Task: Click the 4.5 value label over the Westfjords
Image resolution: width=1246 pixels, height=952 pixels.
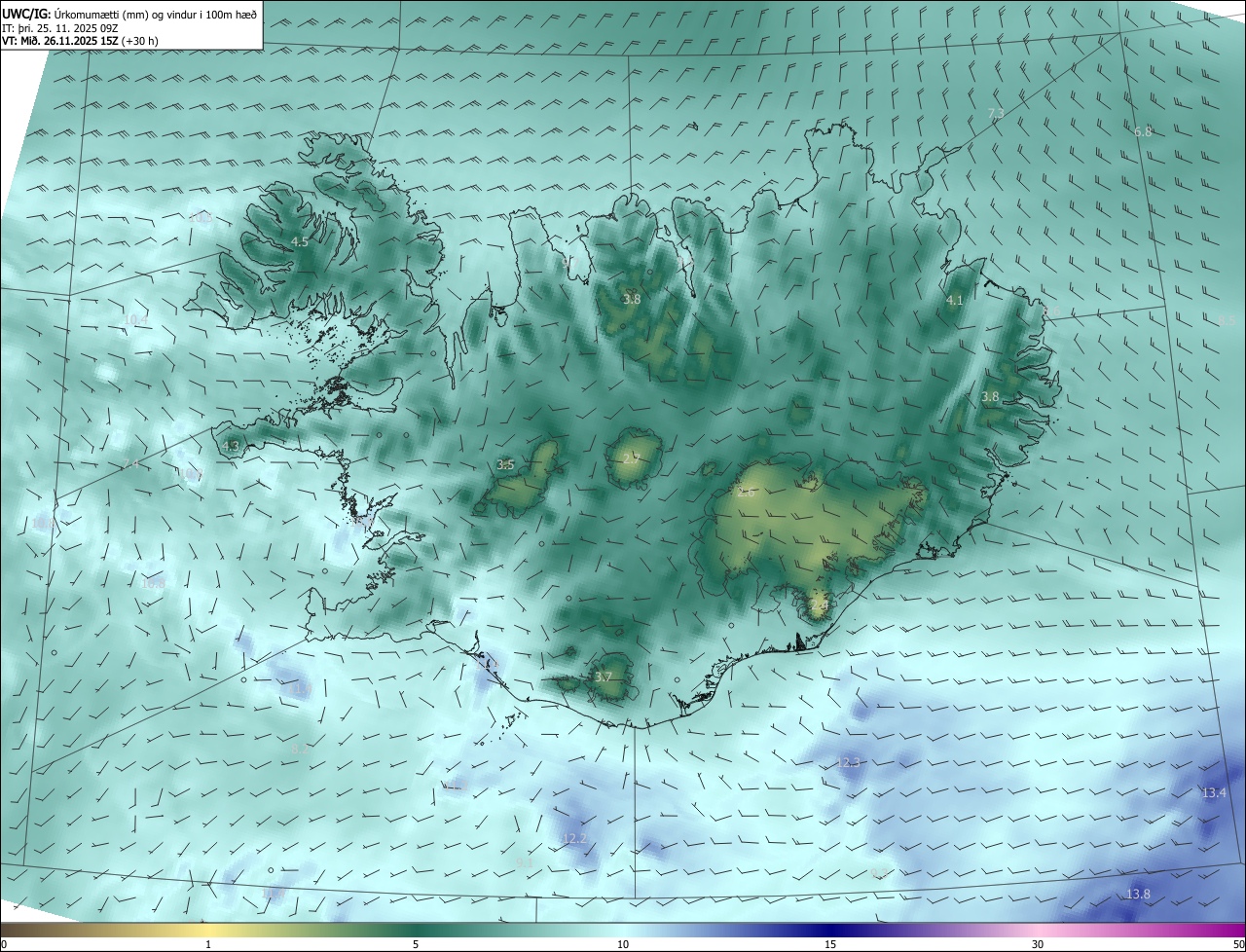Action: point(300,242)
